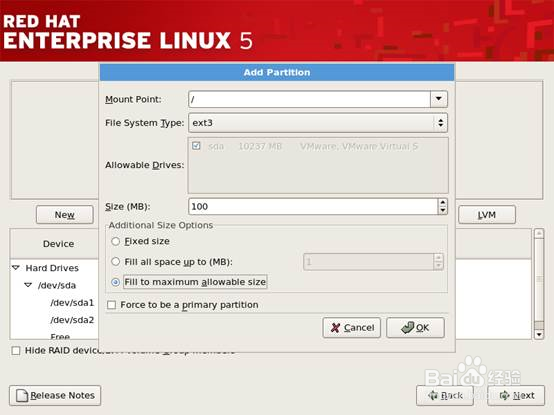Screen dimensions: 554x415
Task: Click the device list scrollbar down arrow
Action: click(539, 334)
